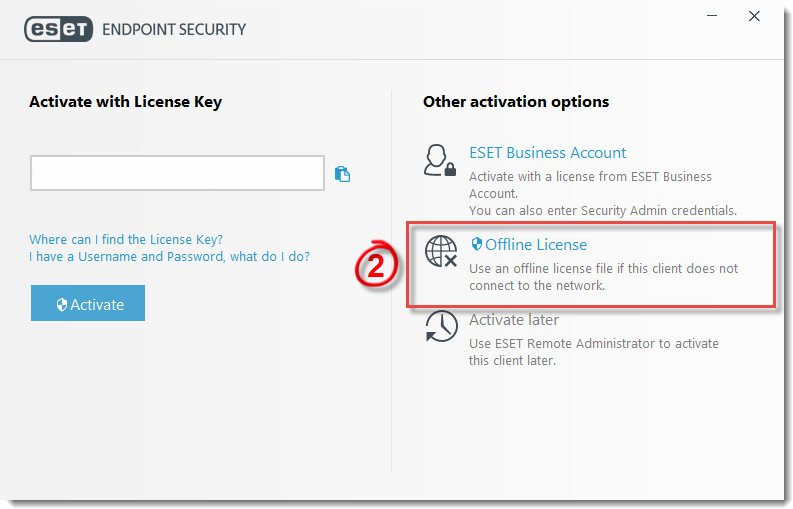Click the 'Other activation options' heading

(x=516, y=102)
